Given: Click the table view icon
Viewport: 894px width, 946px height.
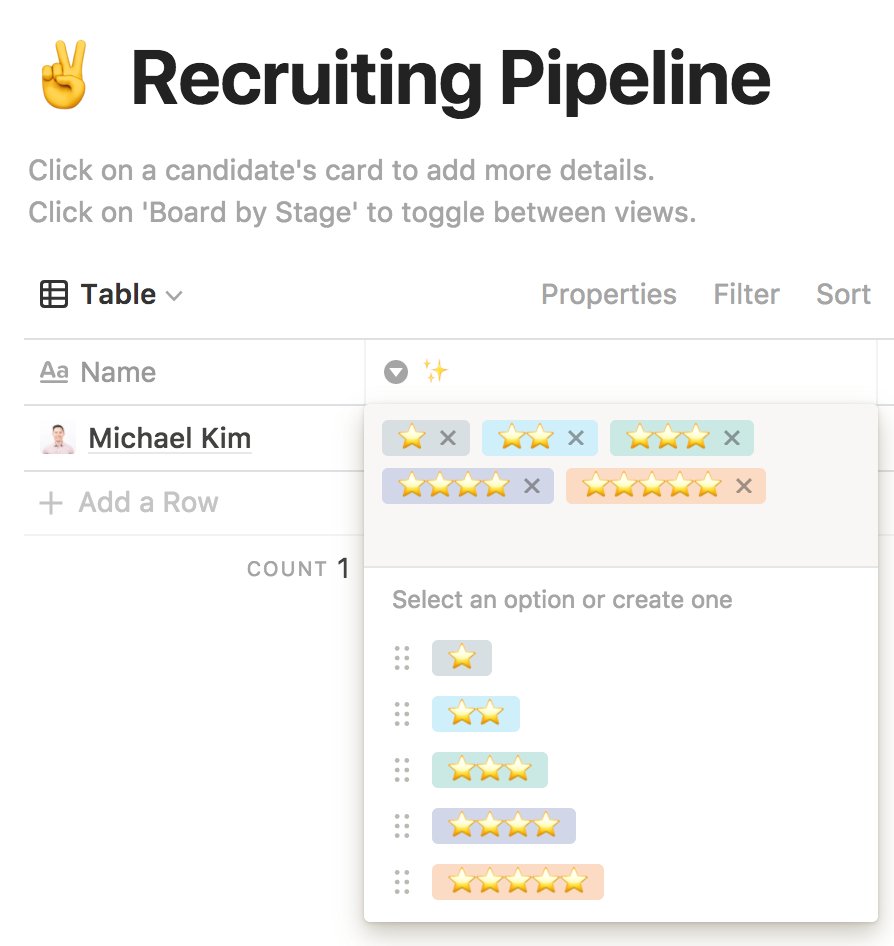Looking at the screenshot, I should 53,294.
